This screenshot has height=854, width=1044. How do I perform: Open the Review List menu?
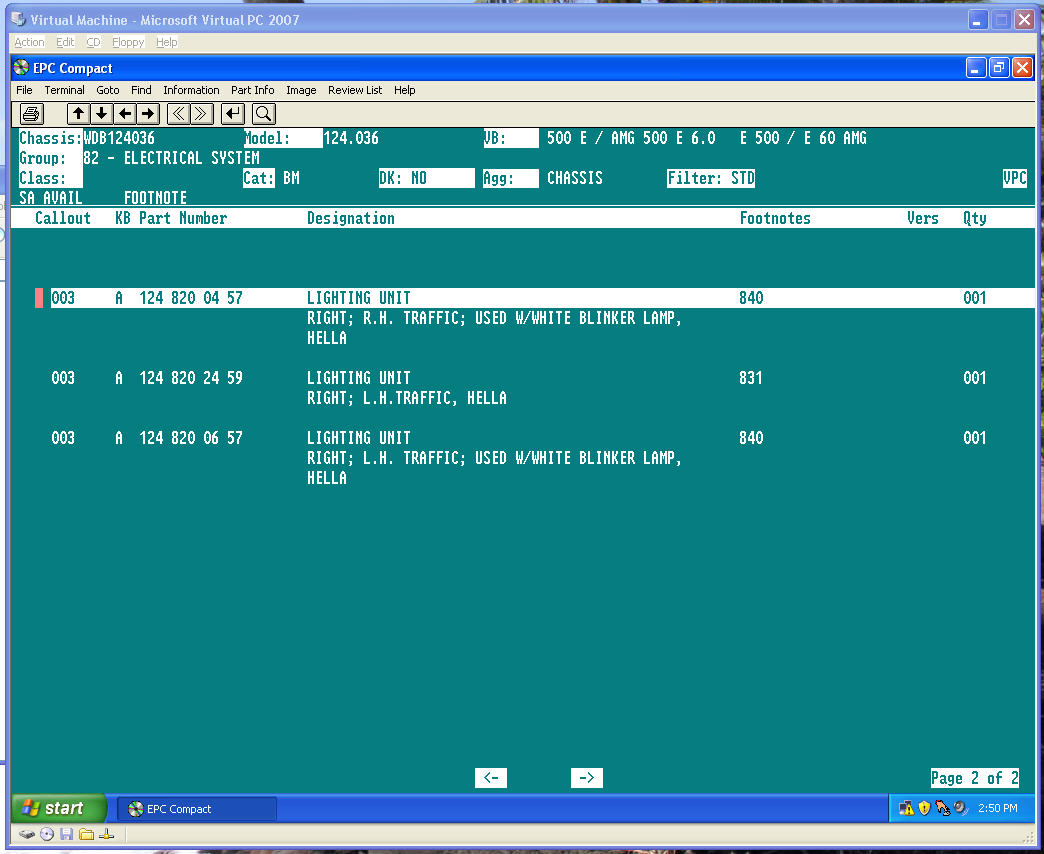[x=354, y=90]
